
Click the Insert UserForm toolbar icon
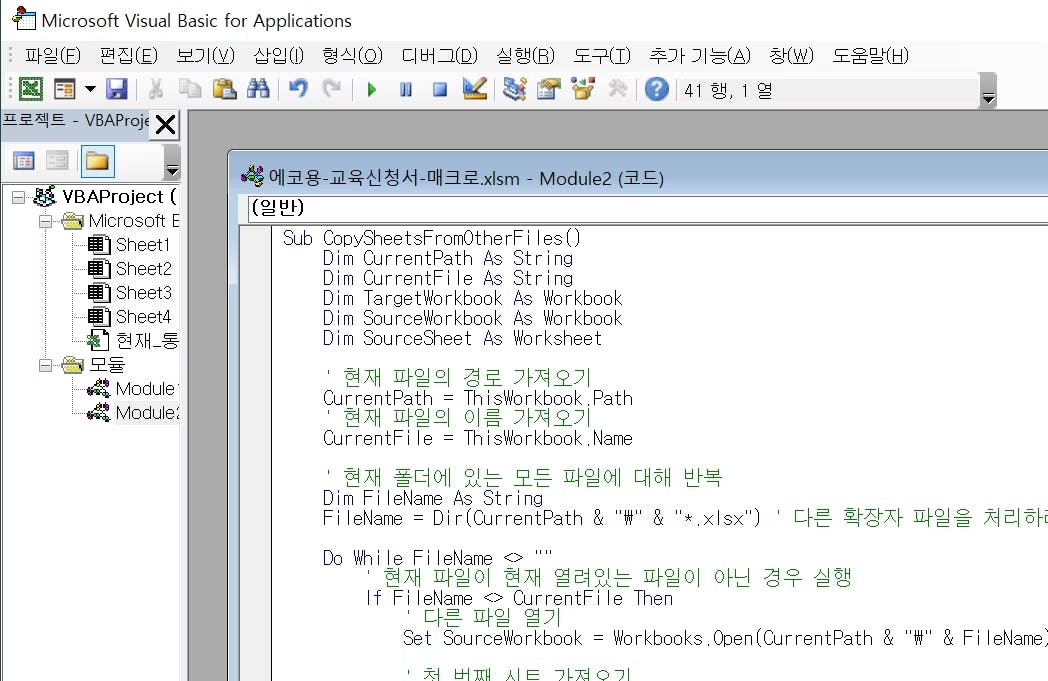coord(65,89)
